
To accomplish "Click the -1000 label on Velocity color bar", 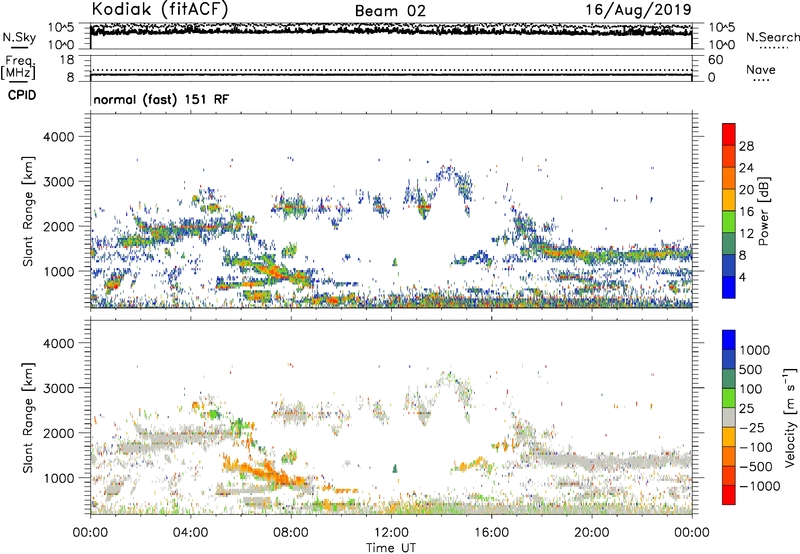I will click(x=760, y=486).
